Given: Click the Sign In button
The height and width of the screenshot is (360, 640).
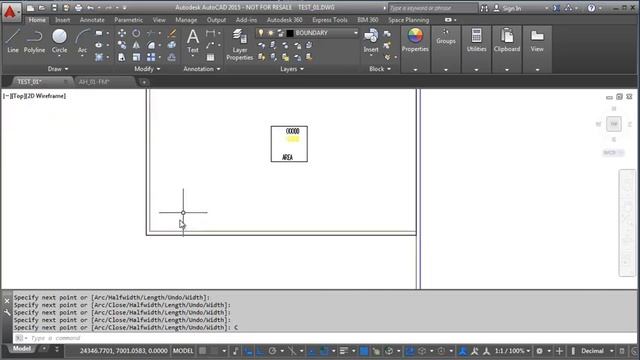Looking at the screenshot, I should pos(507,8).
